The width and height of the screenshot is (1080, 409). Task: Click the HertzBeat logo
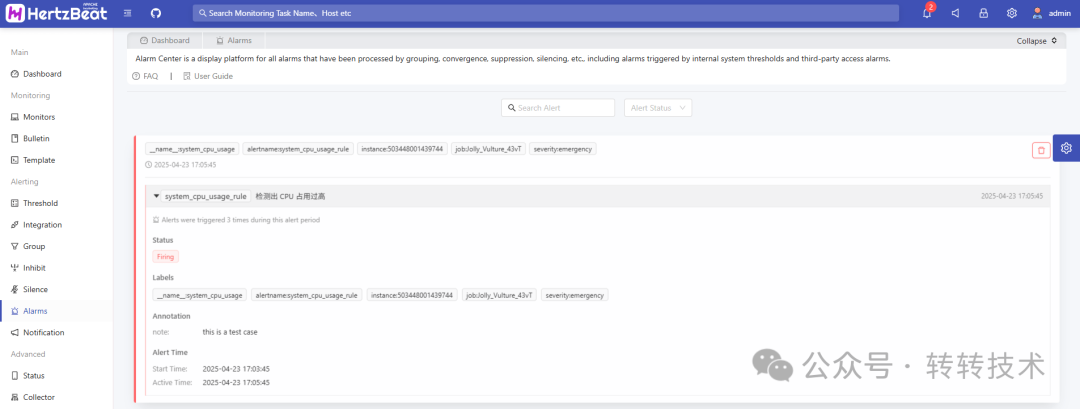click(x=56, y=13)
